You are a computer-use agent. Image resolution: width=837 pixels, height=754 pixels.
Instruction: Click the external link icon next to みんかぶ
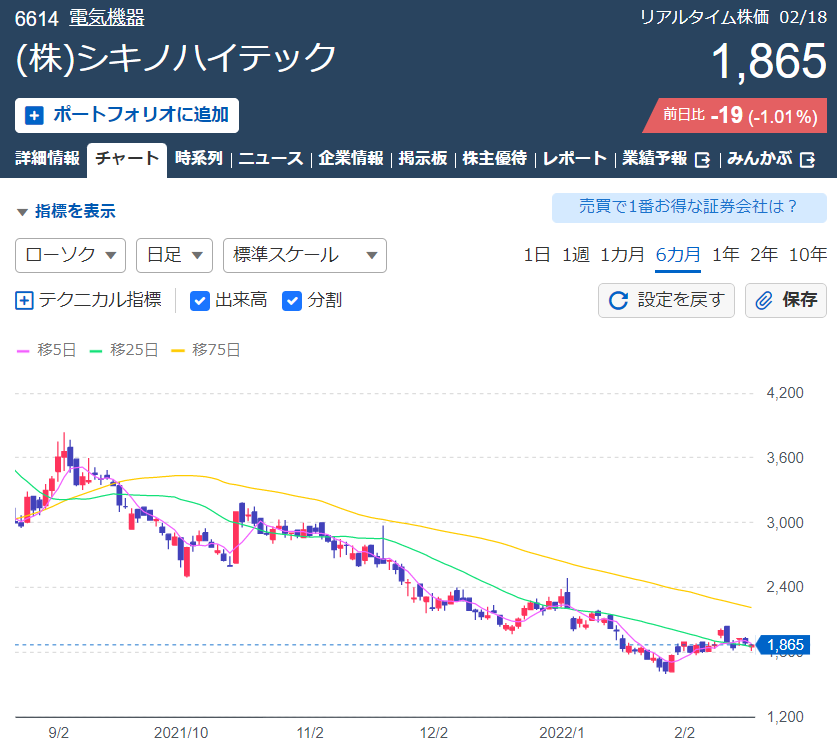[808, 159]
